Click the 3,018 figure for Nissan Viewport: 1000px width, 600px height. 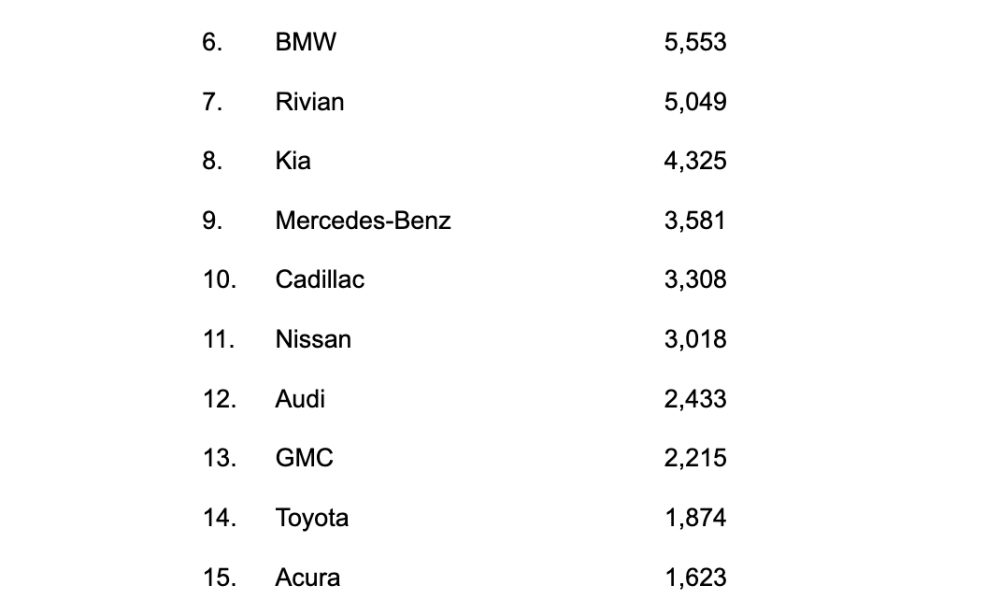pos(695,339)
